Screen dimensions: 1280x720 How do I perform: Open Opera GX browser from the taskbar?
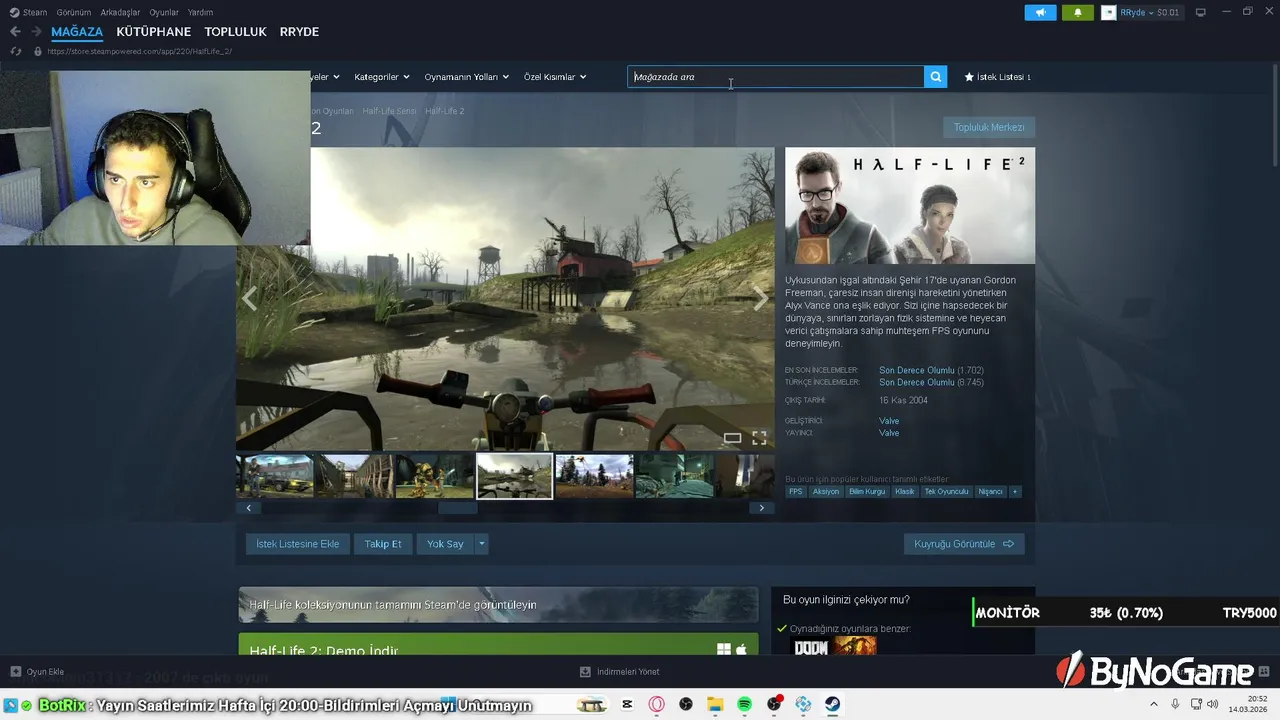(x=657, y=704)
